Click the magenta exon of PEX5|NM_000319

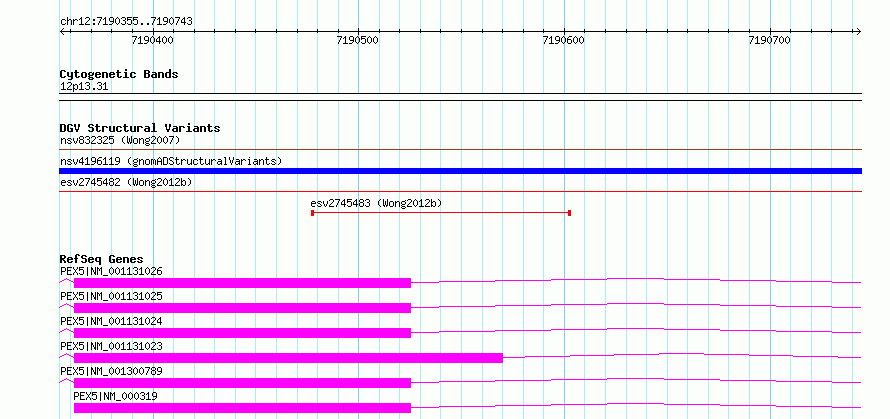(x=242, y=408)
